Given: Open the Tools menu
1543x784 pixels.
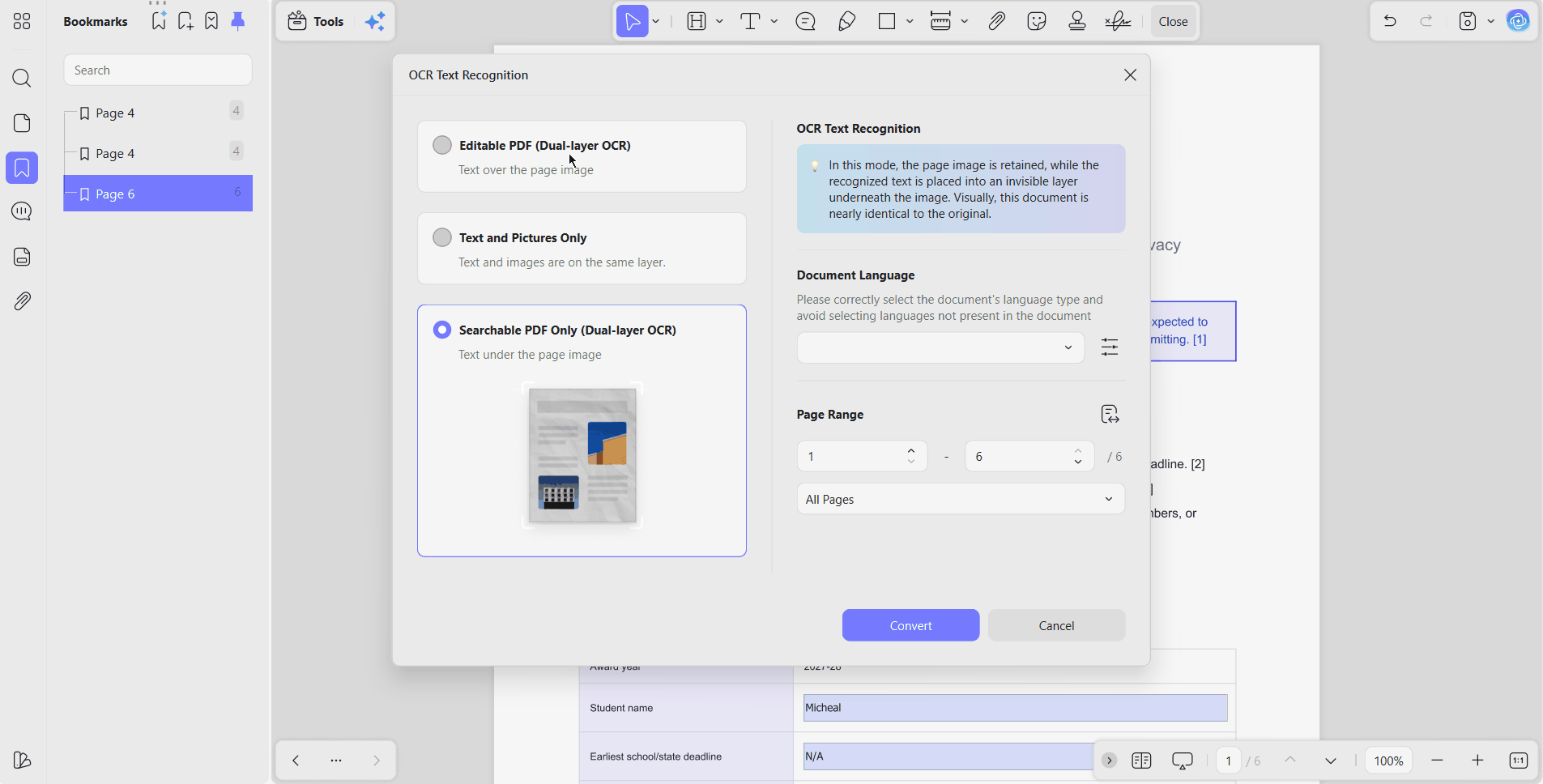Looking at the screenshot, I should click(317, 21).
